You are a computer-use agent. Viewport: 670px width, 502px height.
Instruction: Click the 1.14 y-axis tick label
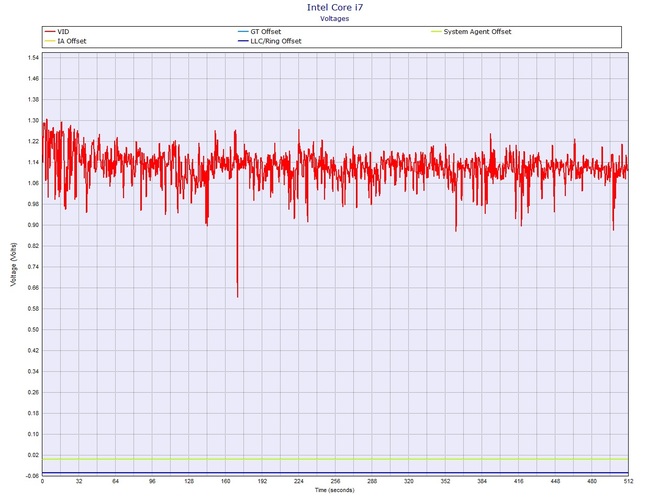tap(33, 162)
